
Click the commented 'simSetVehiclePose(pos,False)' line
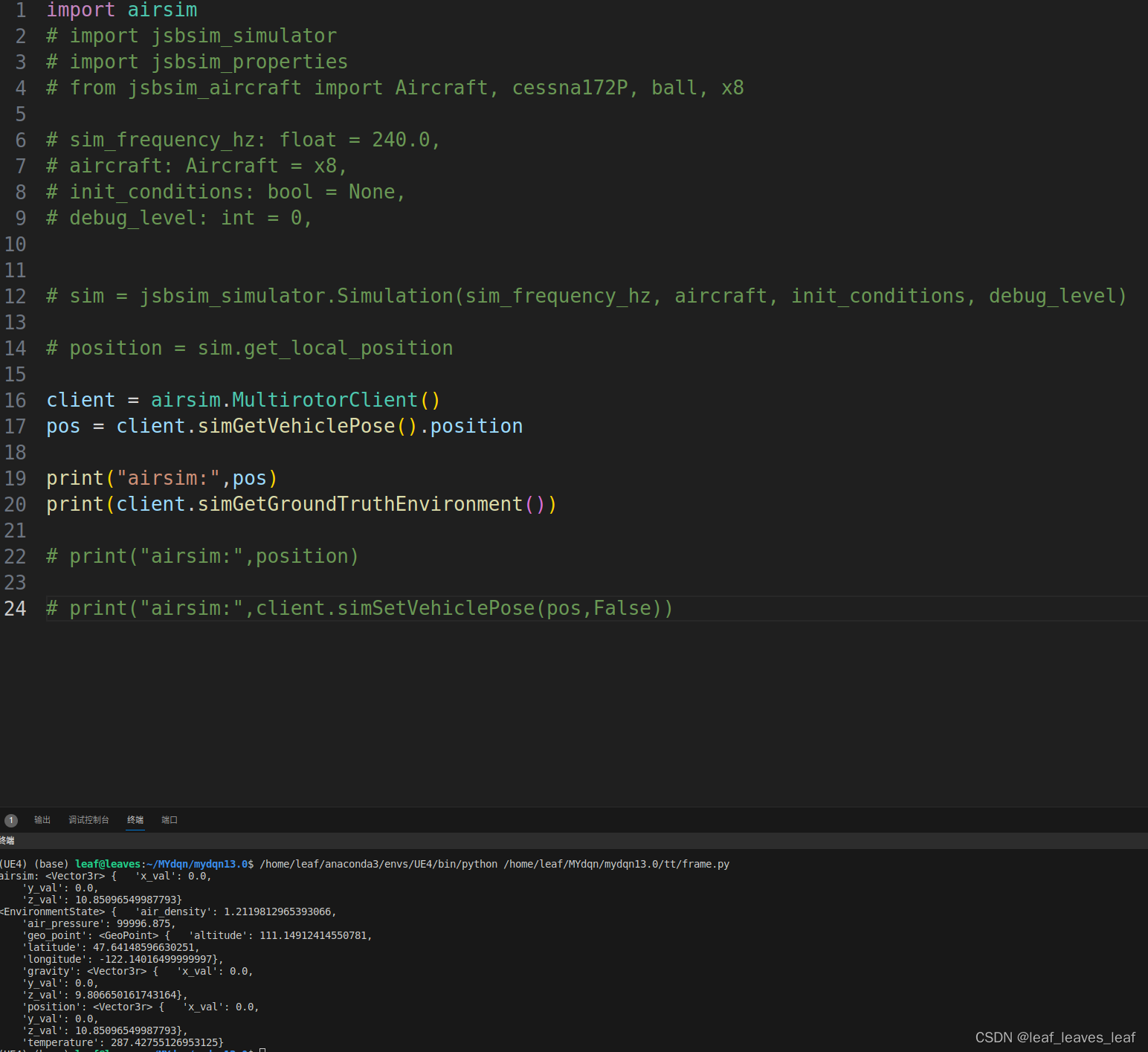pos(360,608)
